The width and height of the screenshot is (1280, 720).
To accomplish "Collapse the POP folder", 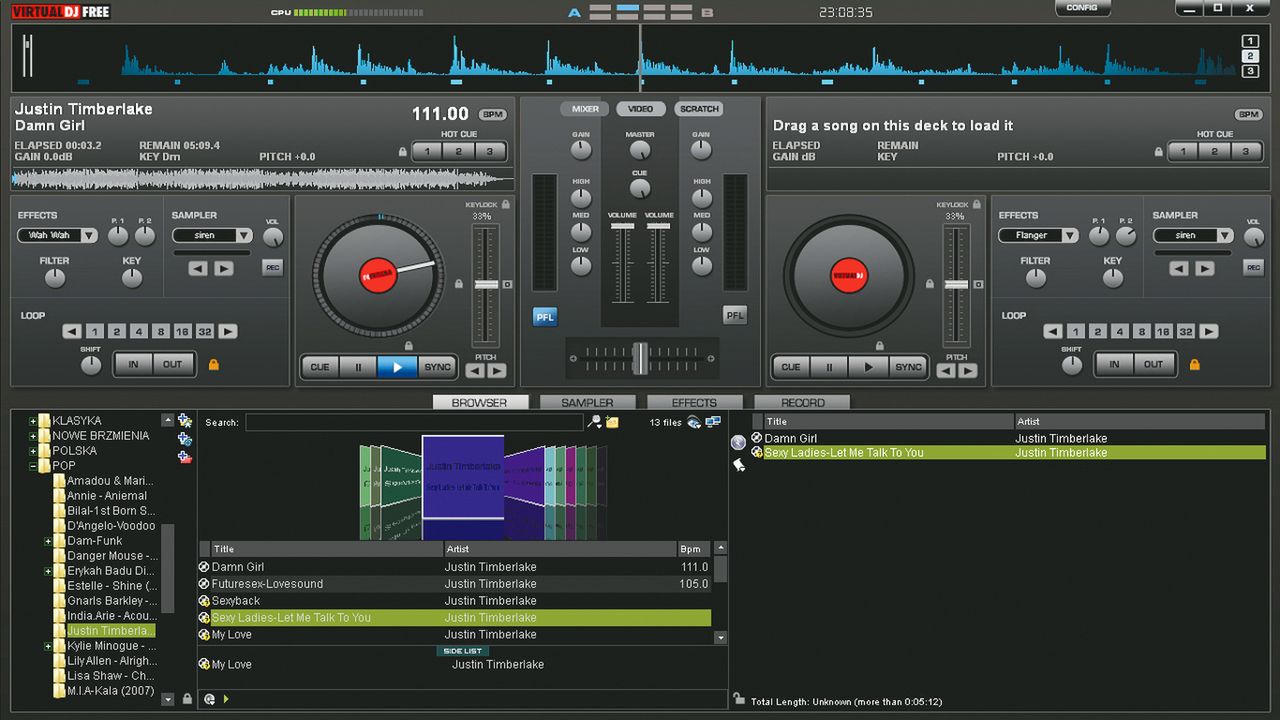I will (x=33, y=466).
